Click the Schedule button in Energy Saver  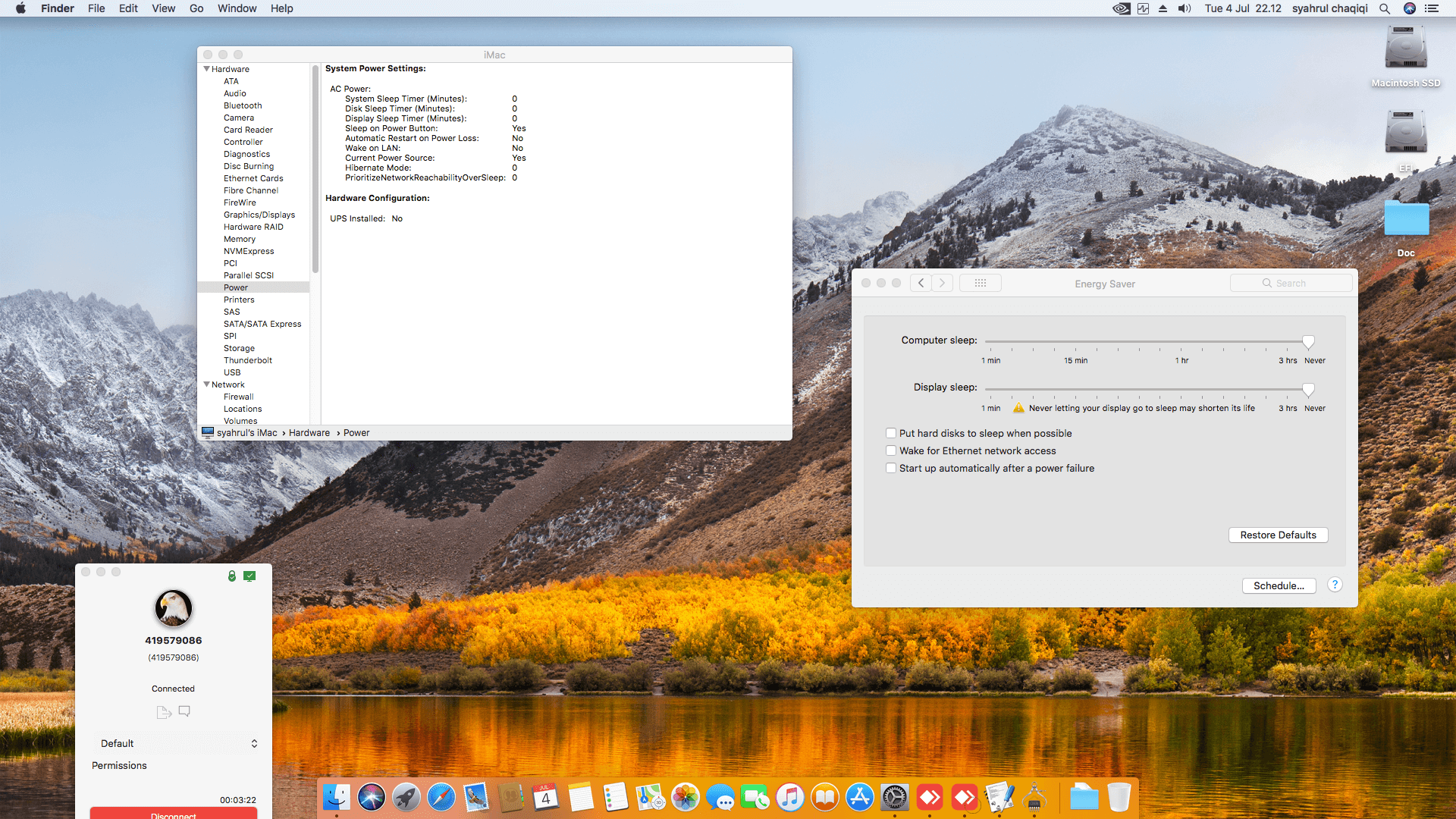[x=1279, y=585]
